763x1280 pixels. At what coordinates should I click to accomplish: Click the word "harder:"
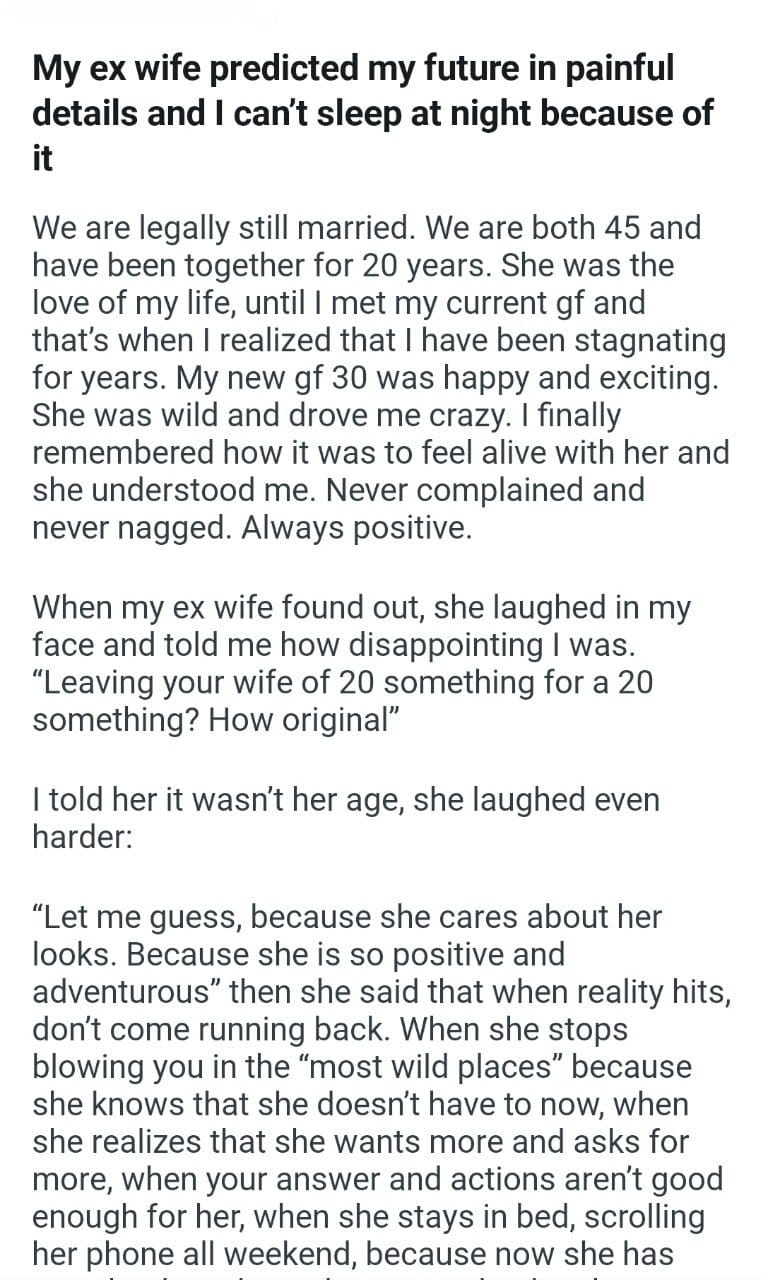click(x=81, y=837)
